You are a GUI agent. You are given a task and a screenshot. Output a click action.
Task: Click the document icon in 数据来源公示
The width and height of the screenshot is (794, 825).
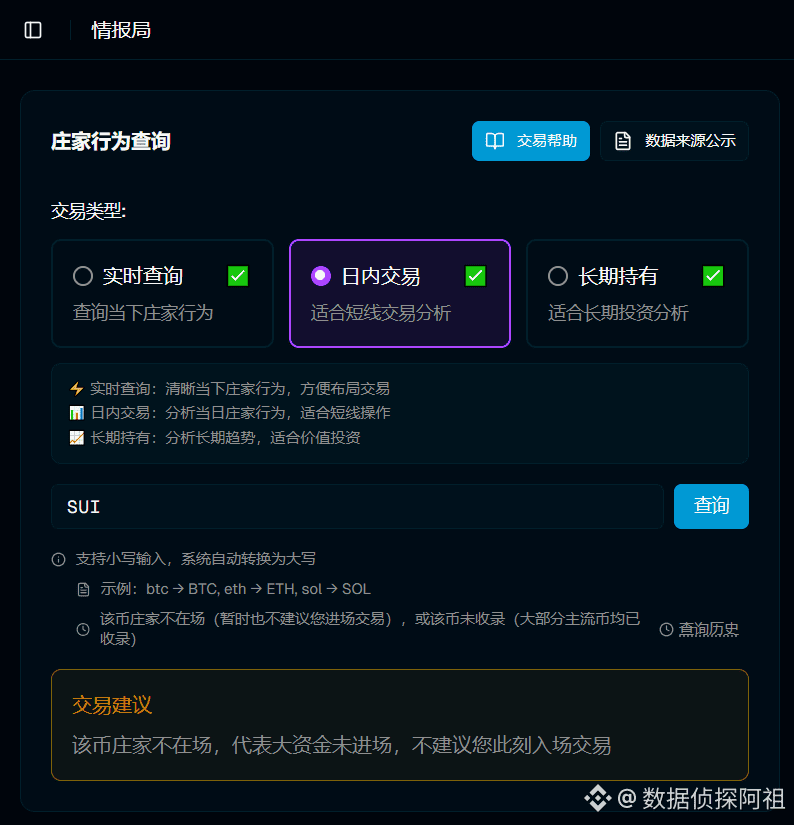coord(623,141)
